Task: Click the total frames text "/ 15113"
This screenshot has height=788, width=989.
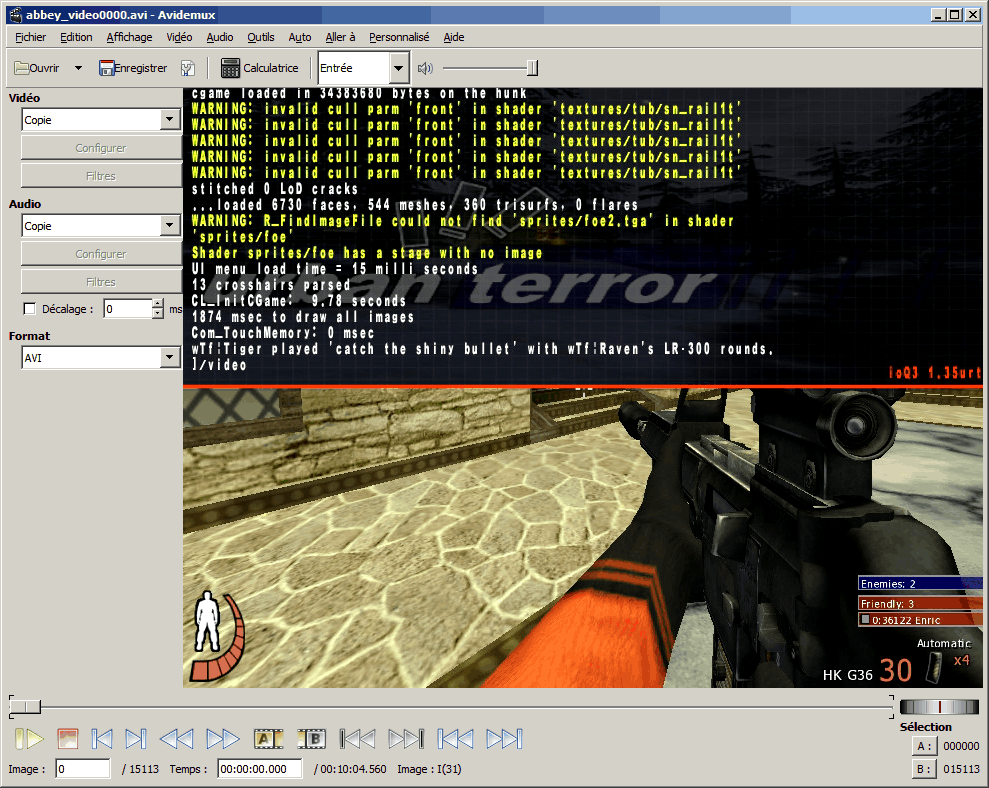Action: (x=141, y=769)
